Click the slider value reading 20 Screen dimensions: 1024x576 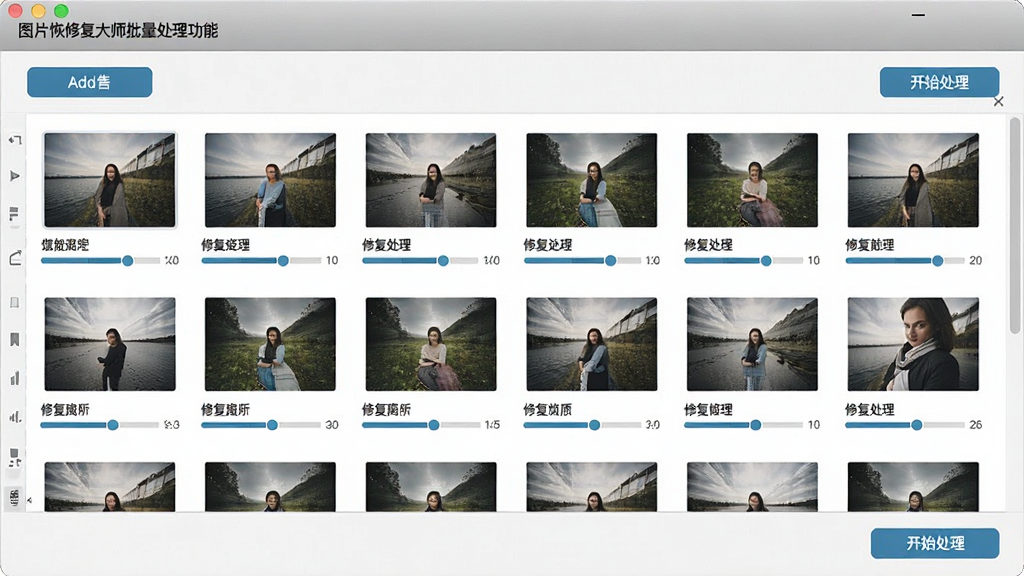976,261
